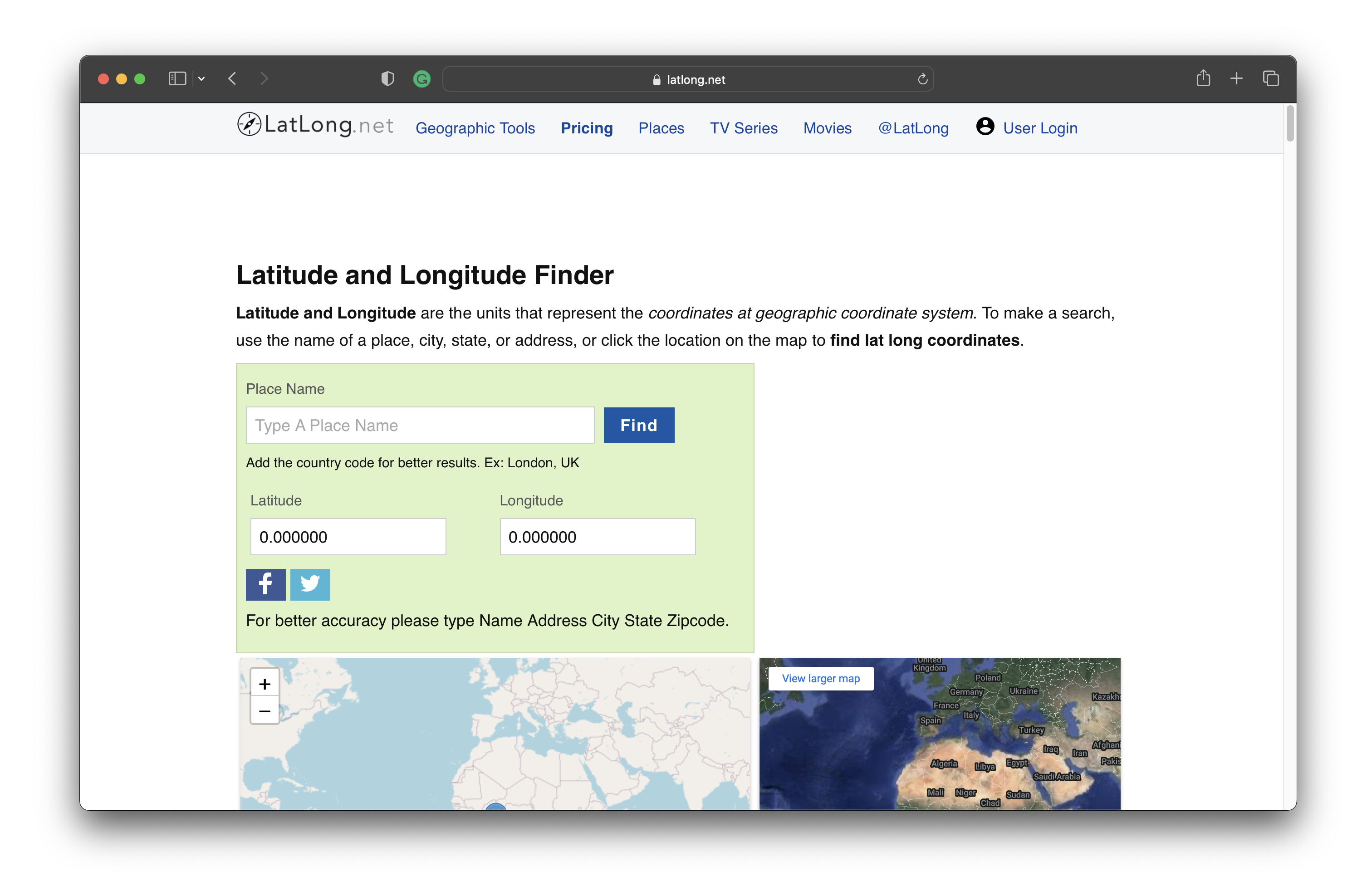Click the Twitter share icon
The image size is (1372, 891).
[x=310, y=584]
